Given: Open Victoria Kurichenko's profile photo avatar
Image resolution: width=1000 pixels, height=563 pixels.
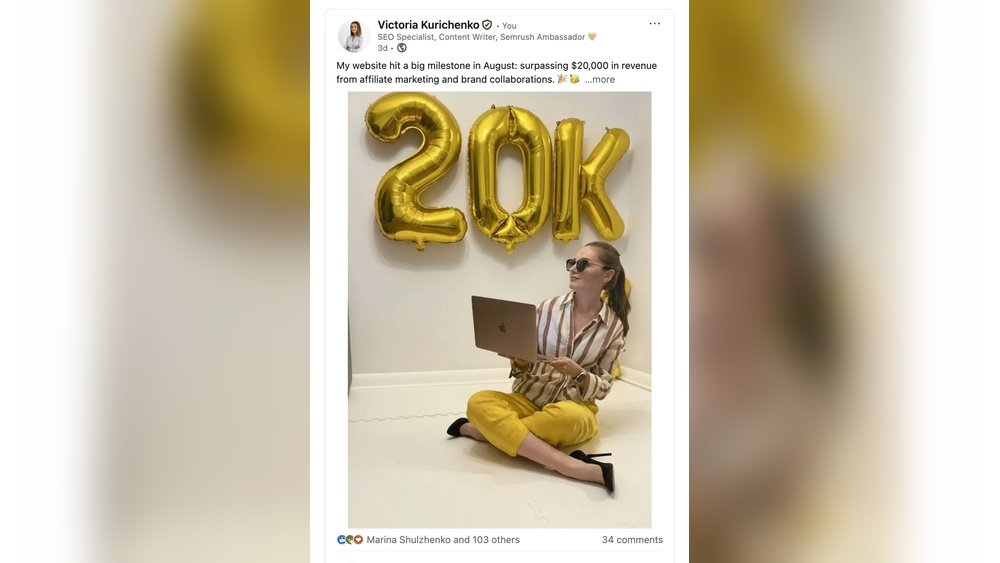Looking at the screenshot, I should point(353,36).
